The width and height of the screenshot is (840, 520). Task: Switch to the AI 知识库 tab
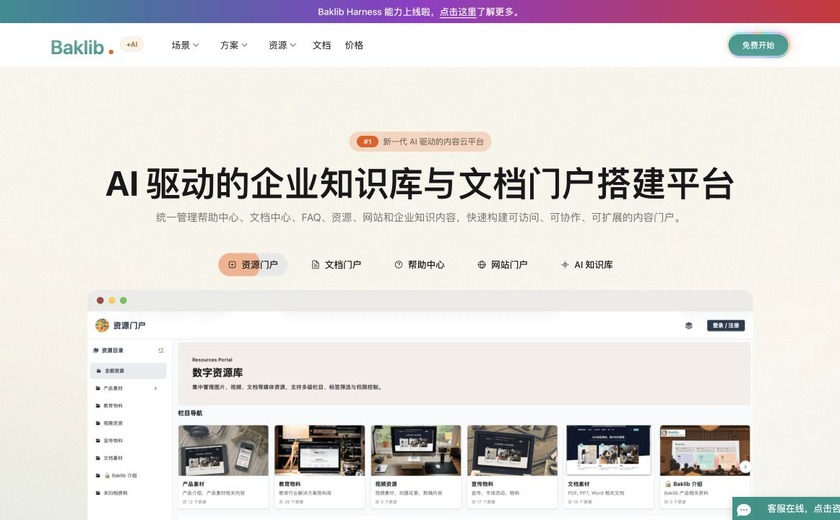[587, 265]
